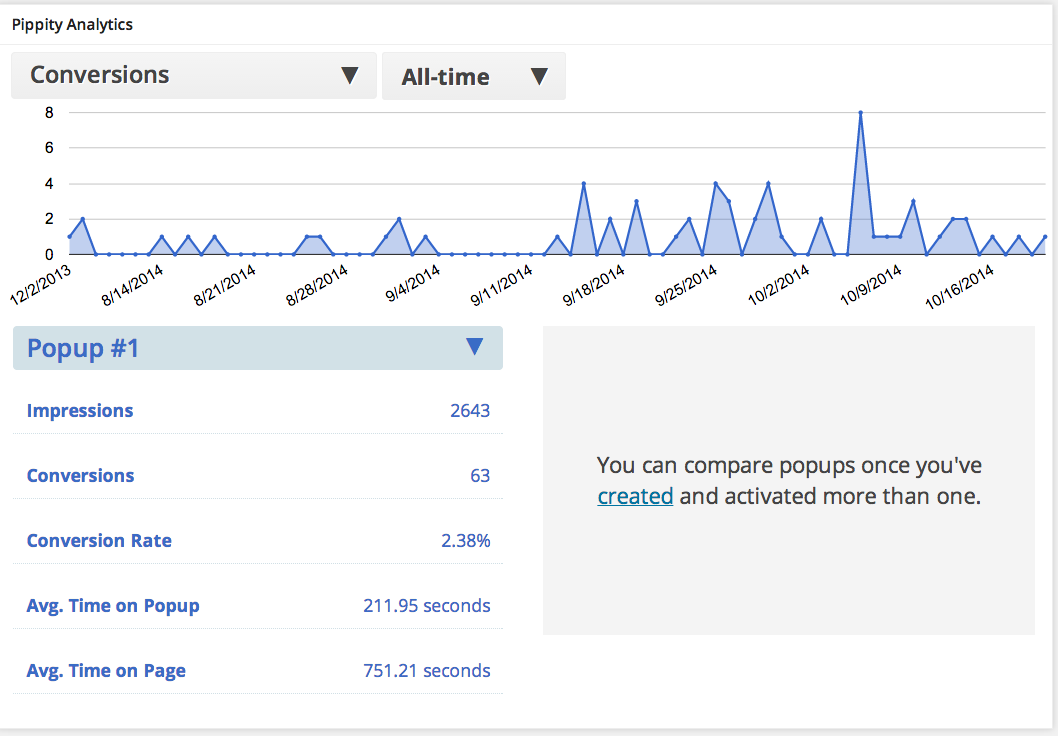Open the All-time date range dropdown

pyautogui.click(x=474, y=76)
